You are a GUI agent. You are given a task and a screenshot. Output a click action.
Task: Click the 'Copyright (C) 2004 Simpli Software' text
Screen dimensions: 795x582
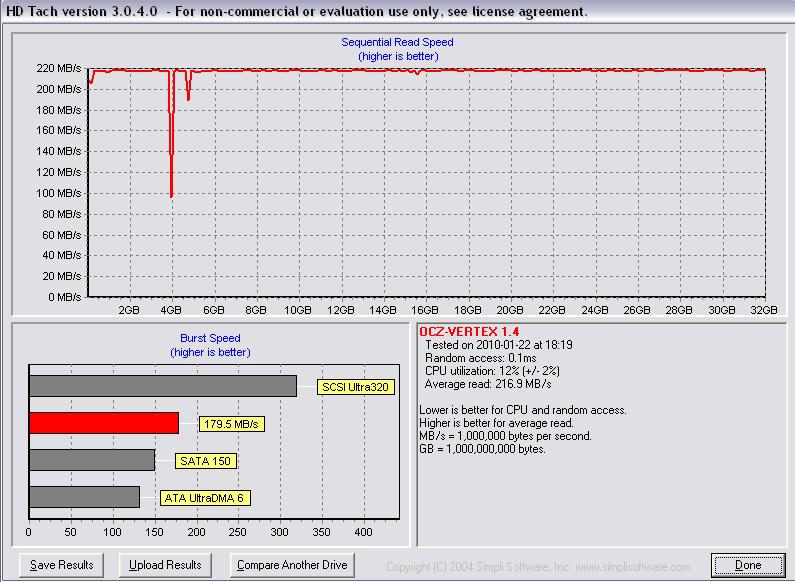[x=538, y=567]
